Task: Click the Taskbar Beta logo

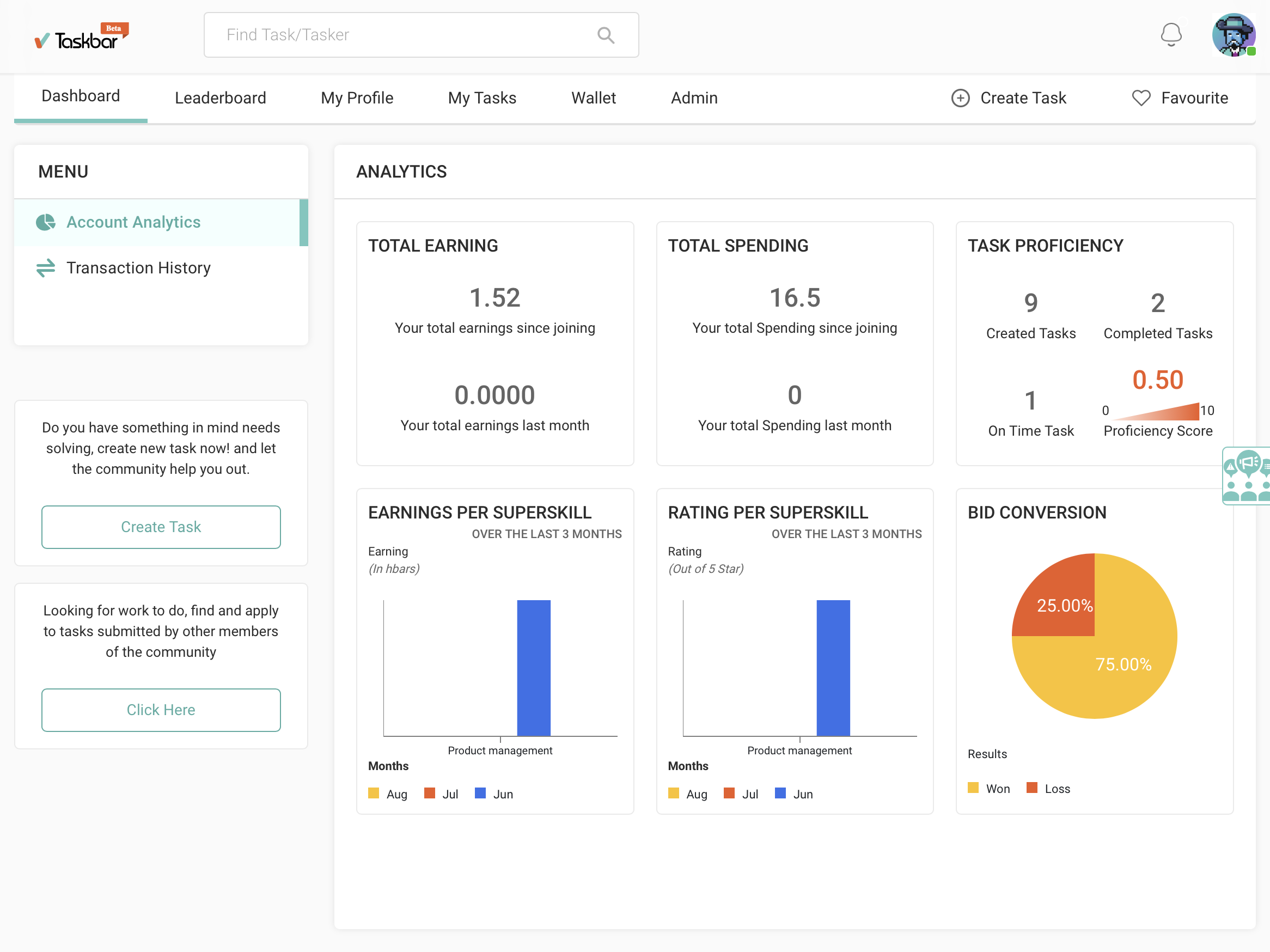Action: (82, 38)
